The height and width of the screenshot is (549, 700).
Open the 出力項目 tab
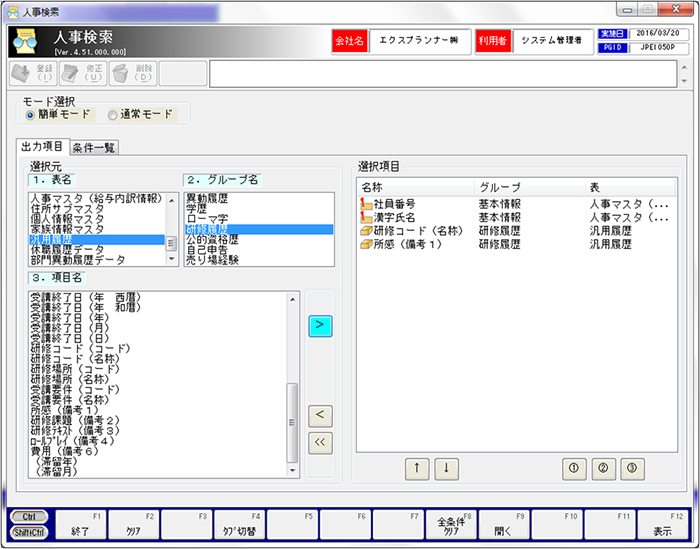(x=43, y=147)
